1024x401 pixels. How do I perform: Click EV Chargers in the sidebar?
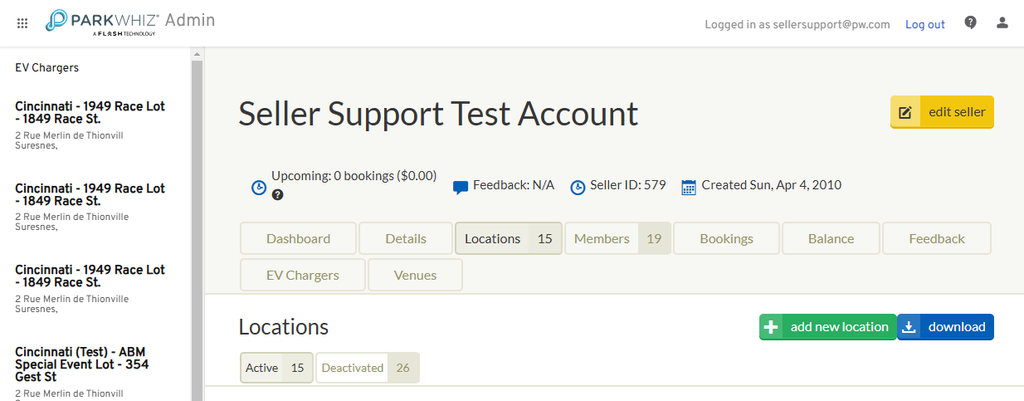click(x=47, y=68)
